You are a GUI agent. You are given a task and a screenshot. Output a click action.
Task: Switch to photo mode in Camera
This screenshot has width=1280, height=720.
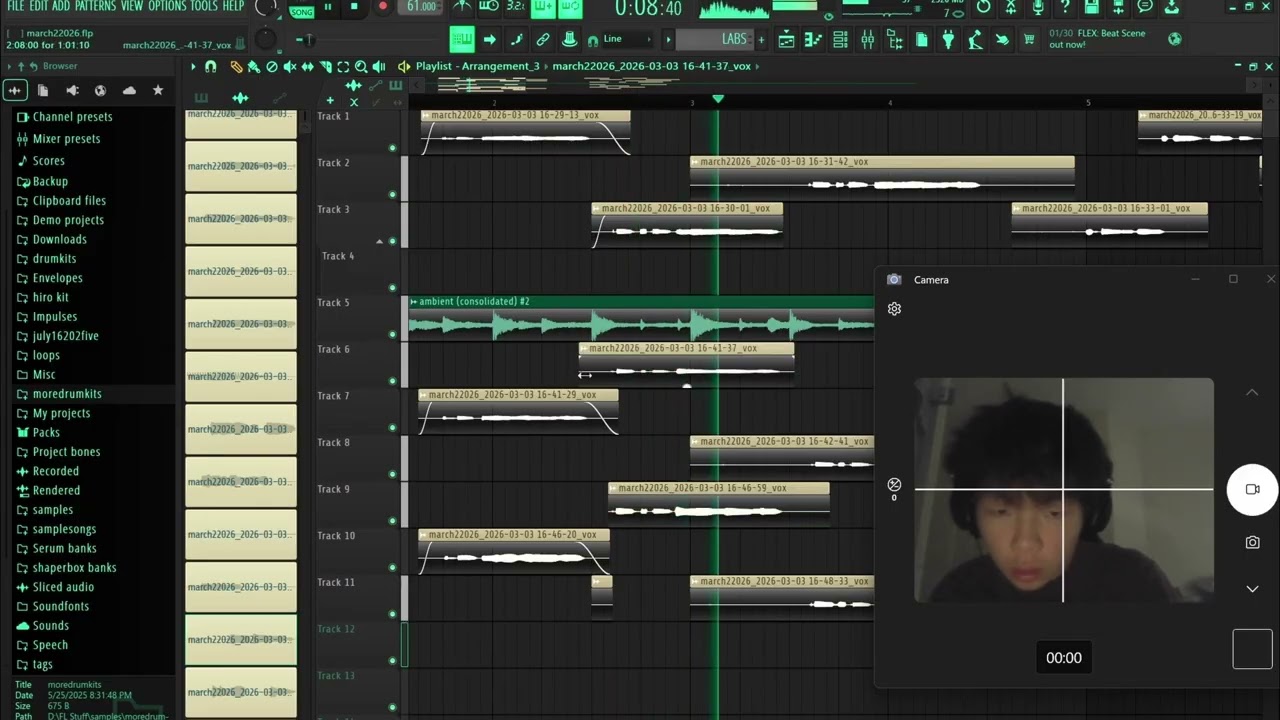click(1252, 542)
